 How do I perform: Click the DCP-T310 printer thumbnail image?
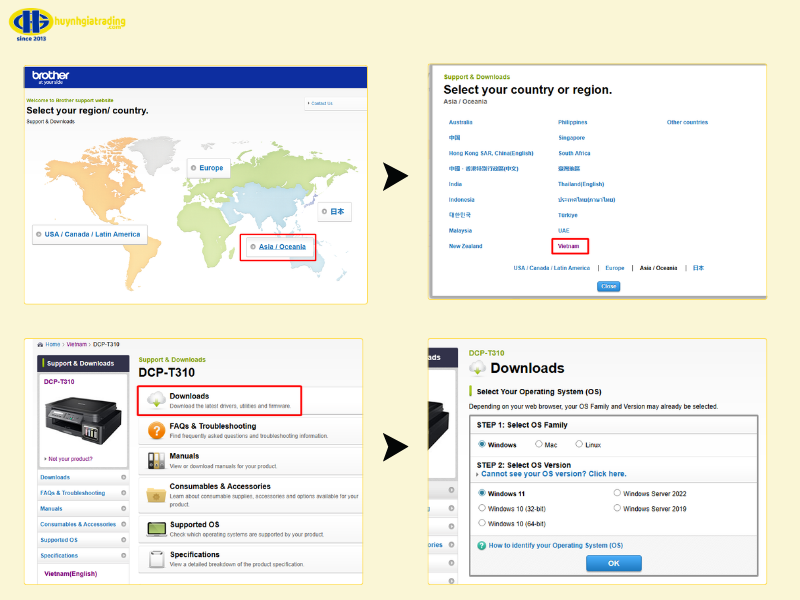coord(83,419)
